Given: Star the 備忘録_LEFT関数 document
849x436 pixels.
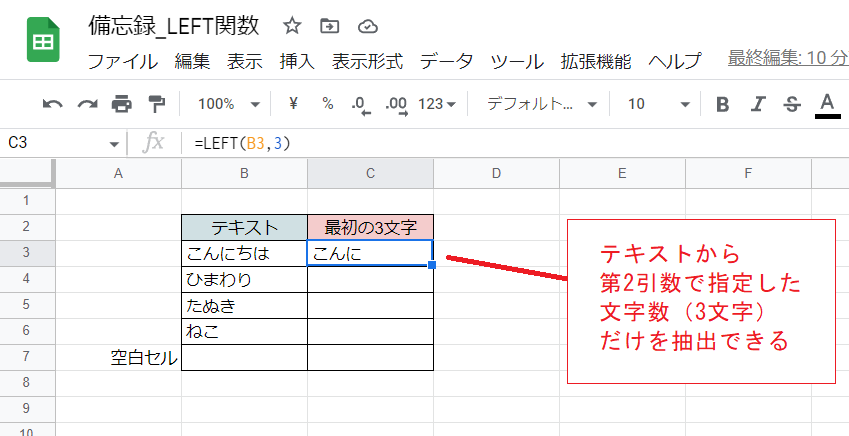Looking at the screenshot, I should click(x=292, y=25).
